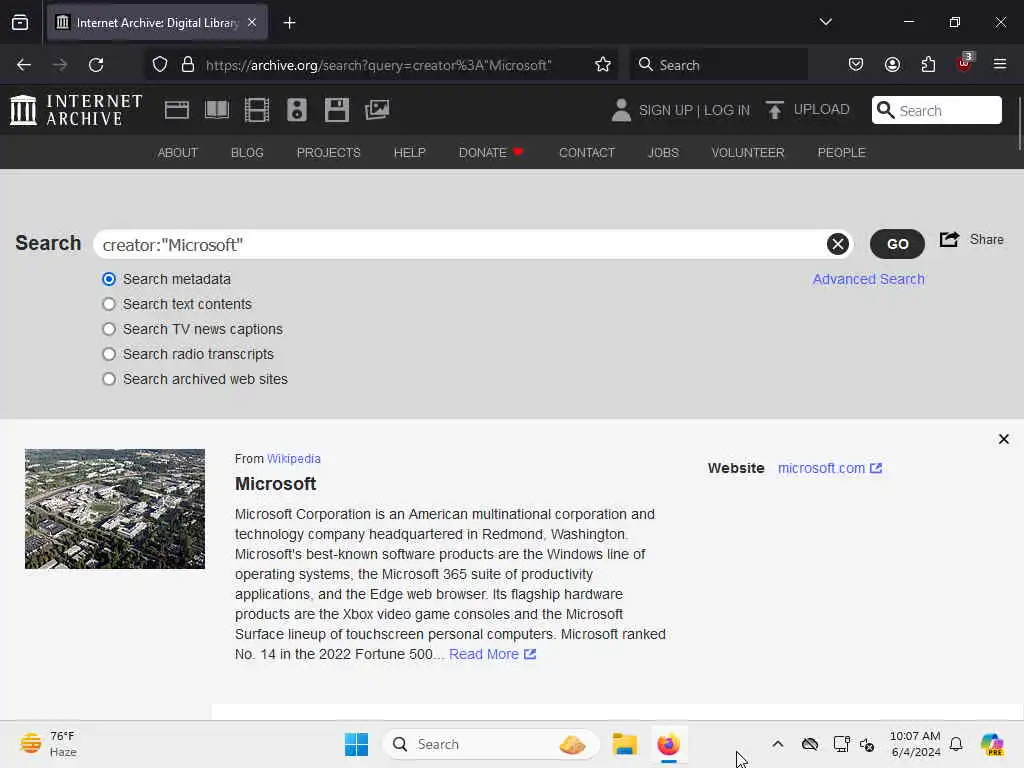Click the Internet Archive logo
Viewport: 1024px width, 768px height.
point(76,110)
